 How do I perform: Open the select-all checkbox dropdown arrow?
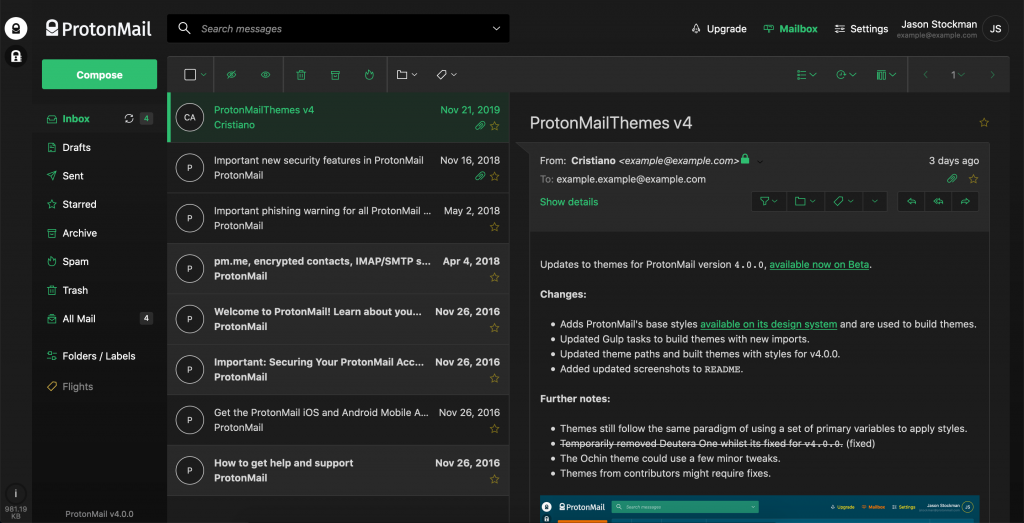pyautogui.click(x=204, y=75)
